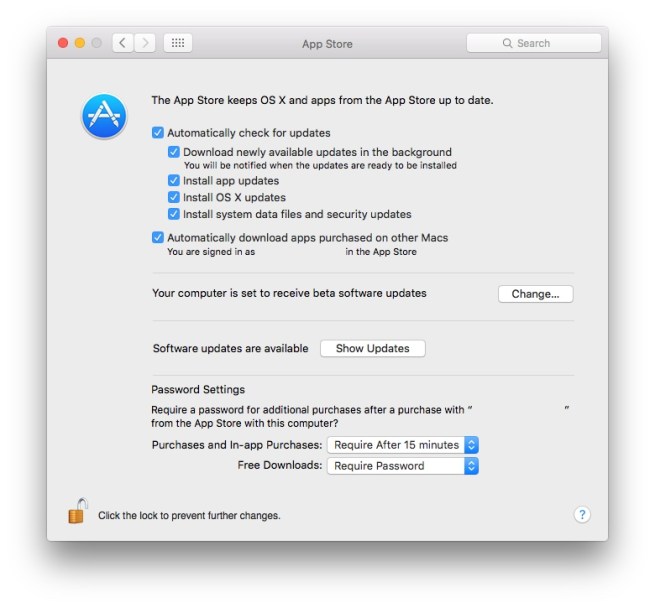Screen dimensions: 655x608
Task: Toggle Download newly available updates in background
Action: [x=174, y=152]
